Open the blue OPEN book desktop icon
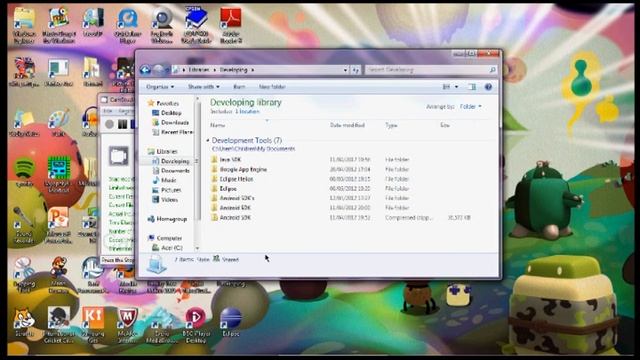The image size is (640, 360). pos(196,24)
